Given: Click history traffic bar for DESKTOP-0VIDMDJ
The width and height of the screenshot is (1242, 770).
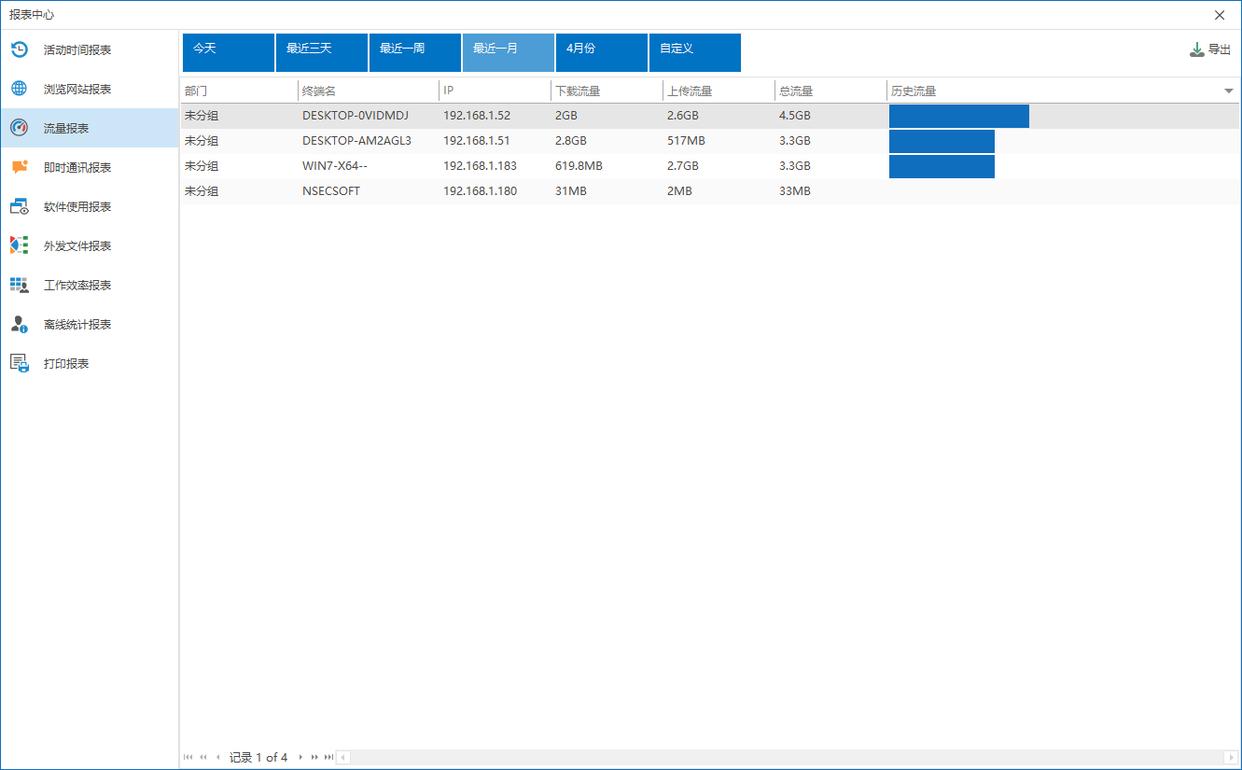Looking at the screenshot, I should [x=958, y=116].
